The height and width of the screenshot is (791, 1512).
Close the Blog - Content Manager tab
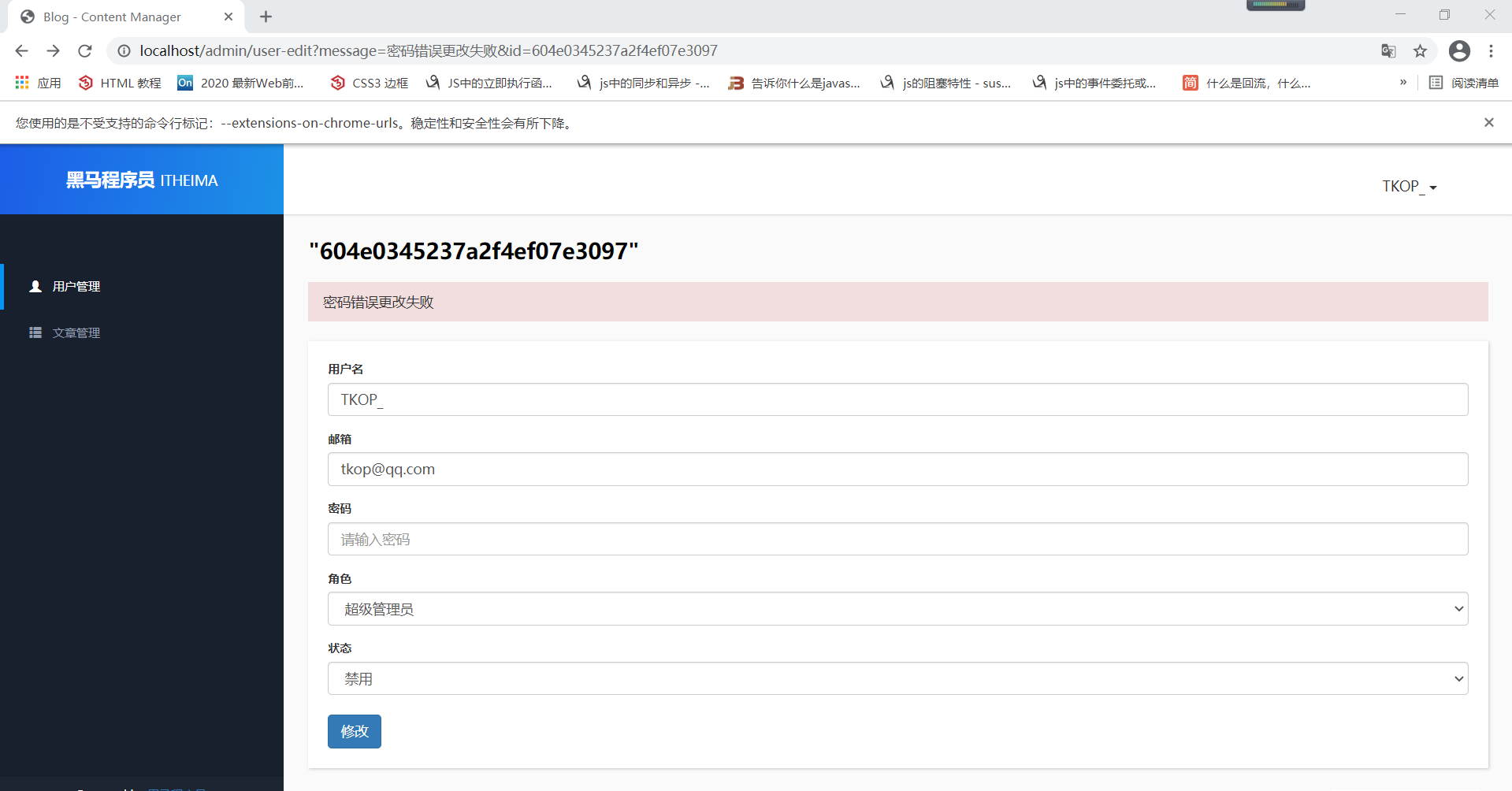pyautogui.click(x=228, y=17)
